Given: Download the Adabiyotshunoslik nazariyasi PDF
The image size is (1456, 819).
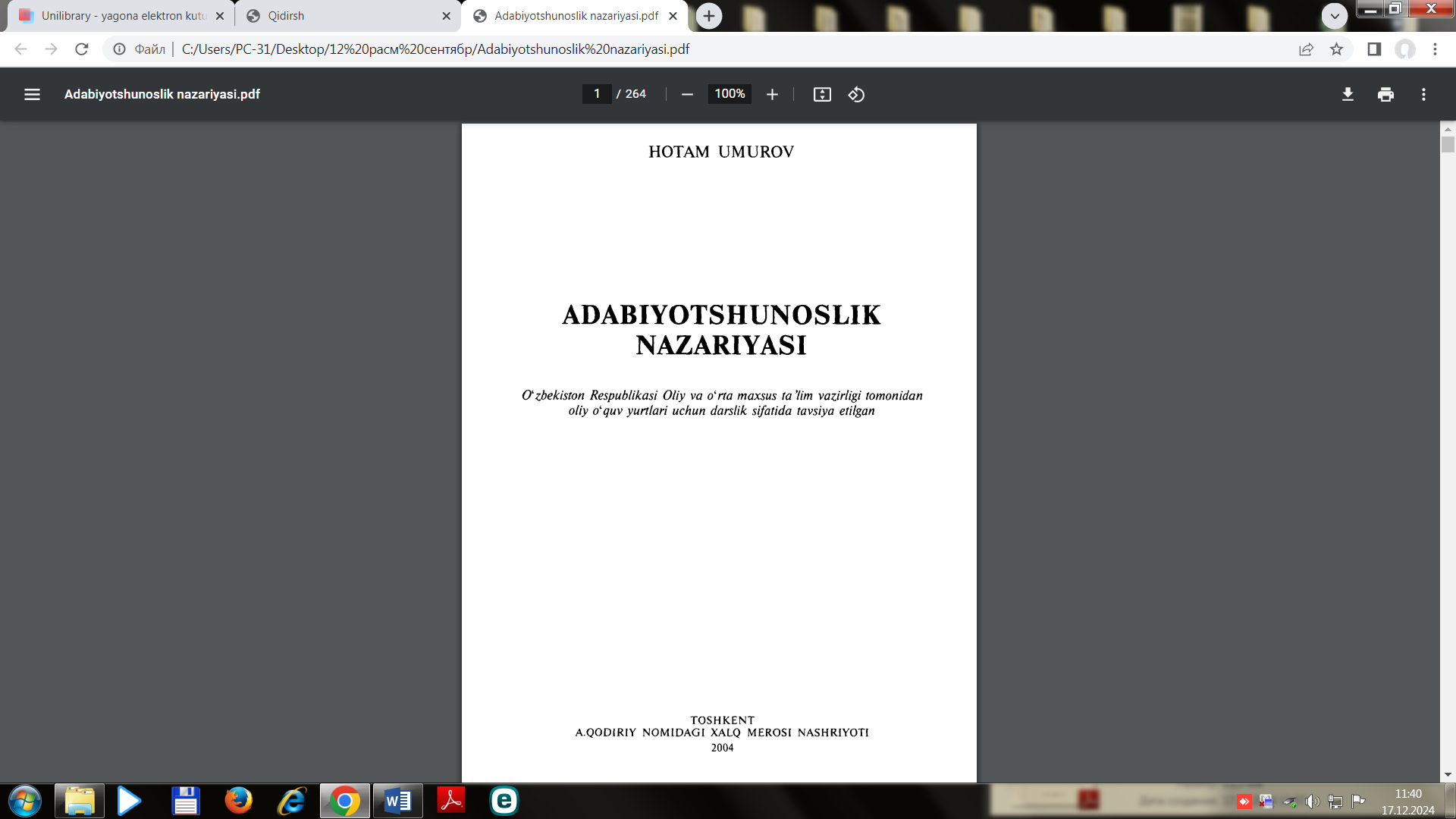Looking at the screenshot, I should tap(1347, 94).
